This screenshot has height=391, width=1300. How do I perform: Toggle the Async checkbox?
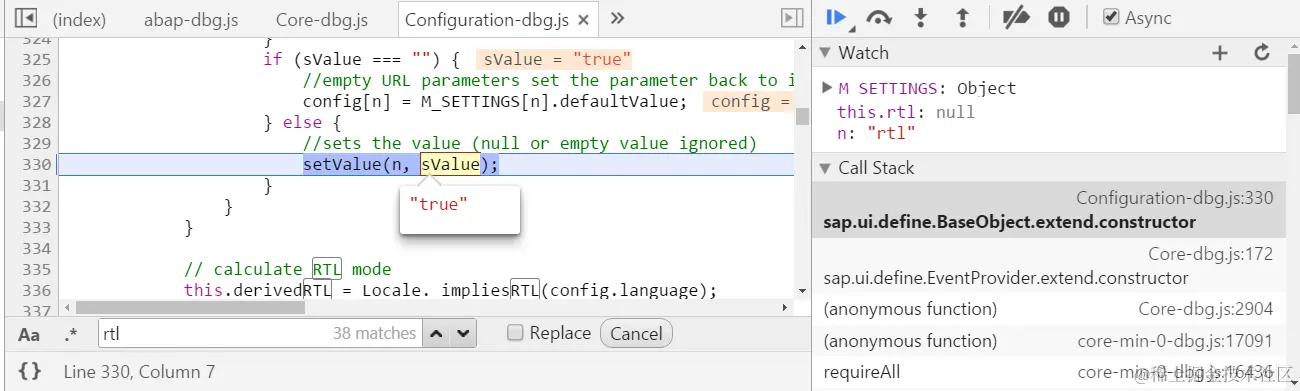pos(1110,17)
